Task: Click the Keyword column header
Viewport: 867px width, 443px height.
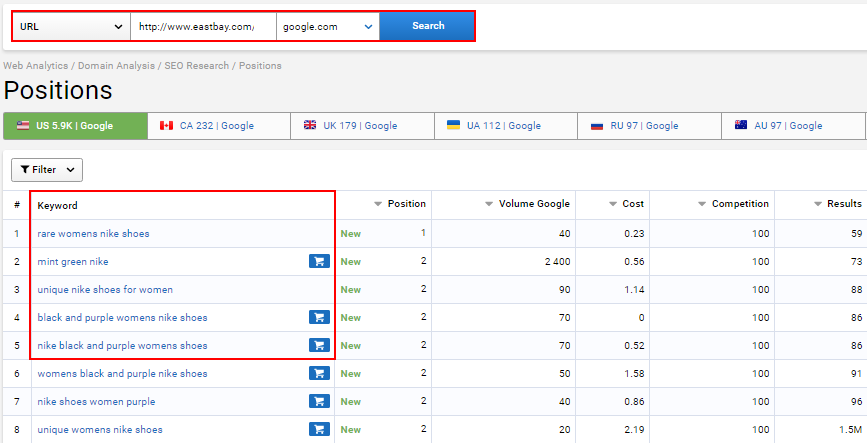Action: (58, 206)
